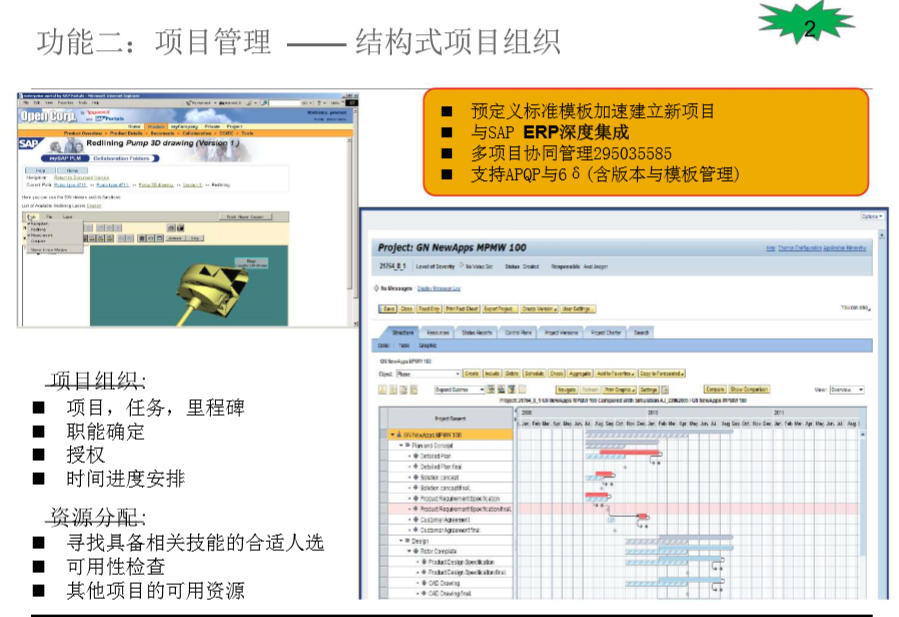899x617 pixels.
Task: Click the User Settings button
Action: pyautogui.click(x=578, y=309)
